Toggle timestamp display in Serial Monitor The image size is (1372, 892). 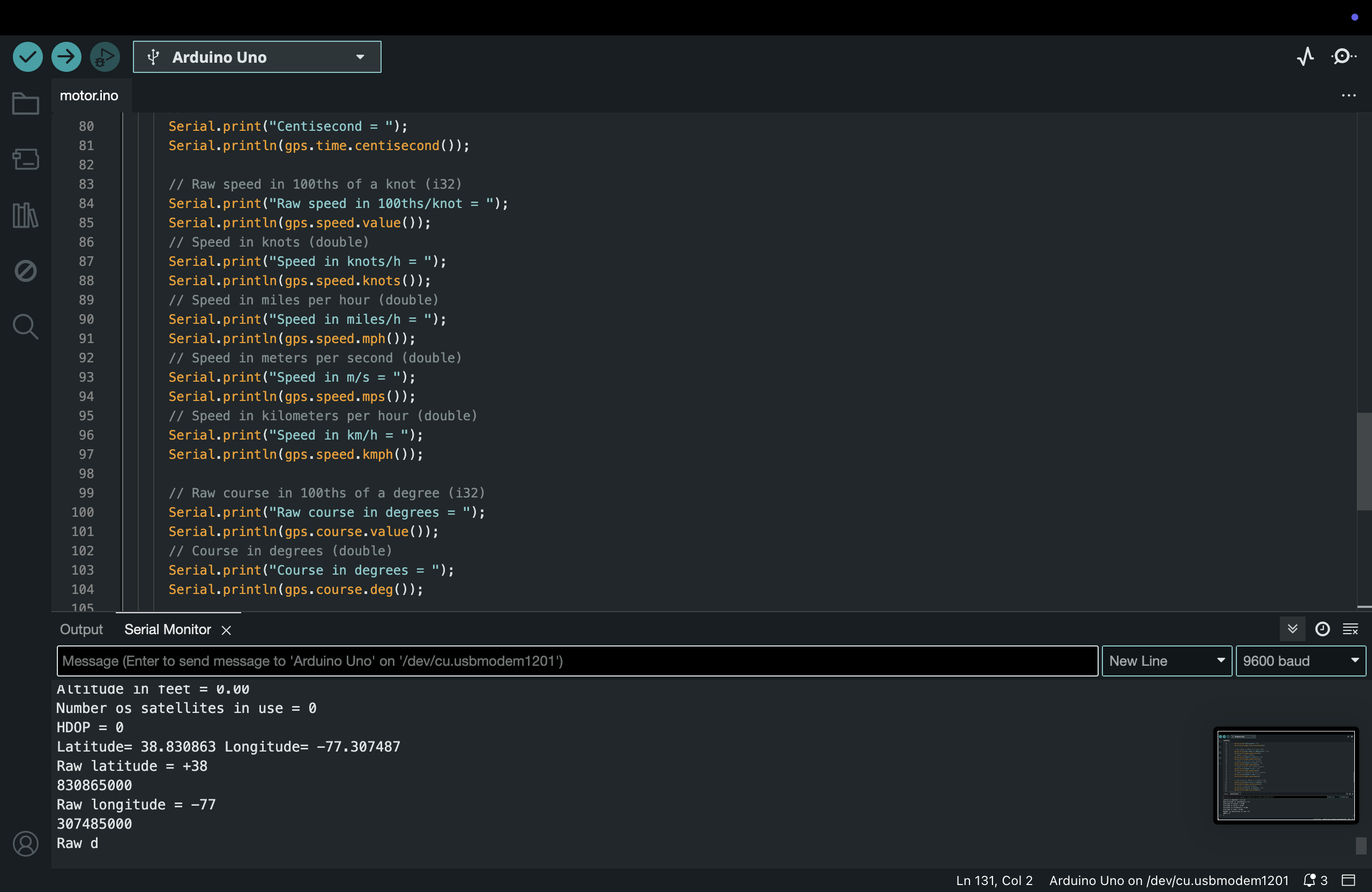point(1322,628)
